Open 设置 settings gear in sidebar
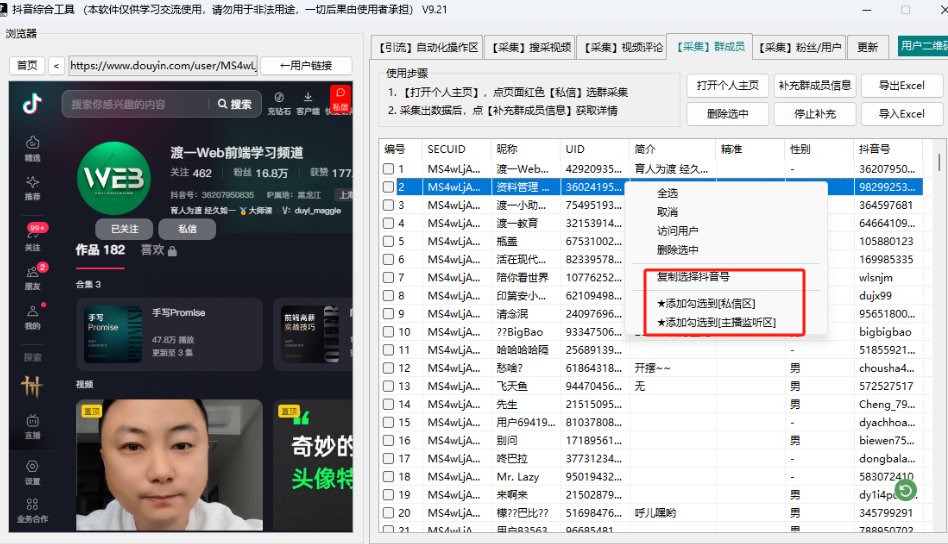Image resolution: width=948 pixels, height=544 pixels. point(33,470)
